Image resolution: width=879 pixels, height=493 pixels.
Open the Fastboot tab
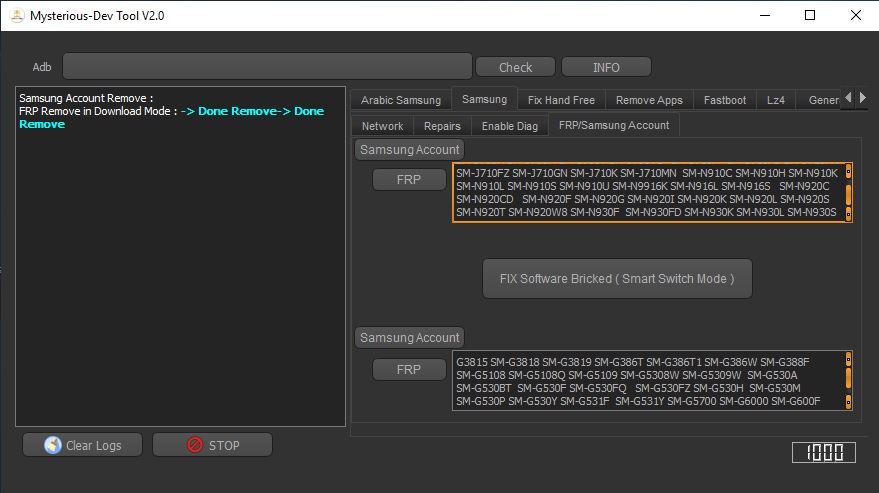tap(725, 100)
